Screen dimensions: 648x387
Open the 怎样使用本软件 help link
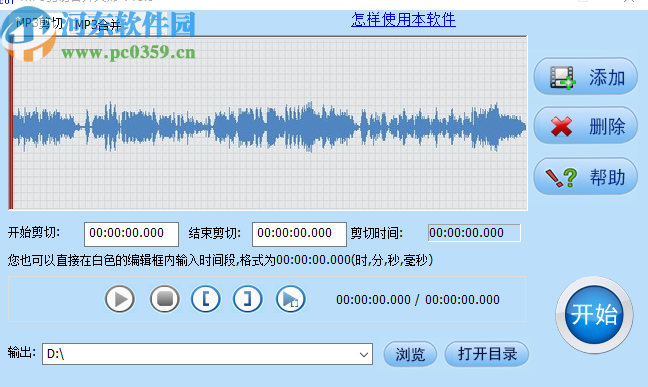point(403,19)
